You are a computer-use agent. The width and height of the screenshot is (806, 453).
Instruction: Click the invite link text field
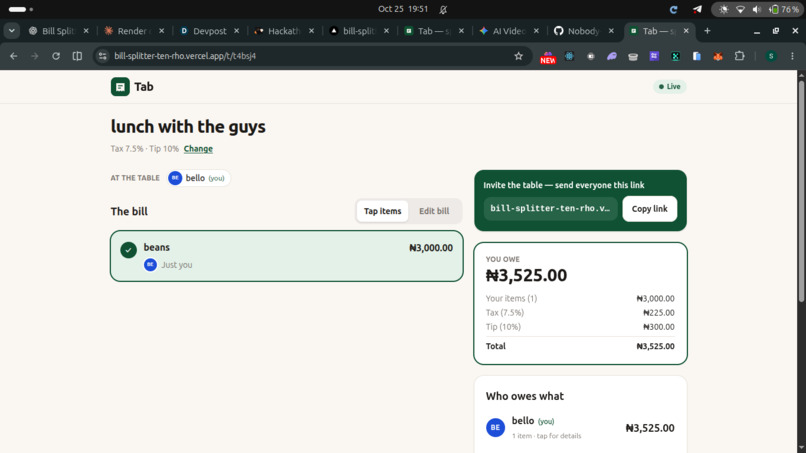(x=550, y=209)
